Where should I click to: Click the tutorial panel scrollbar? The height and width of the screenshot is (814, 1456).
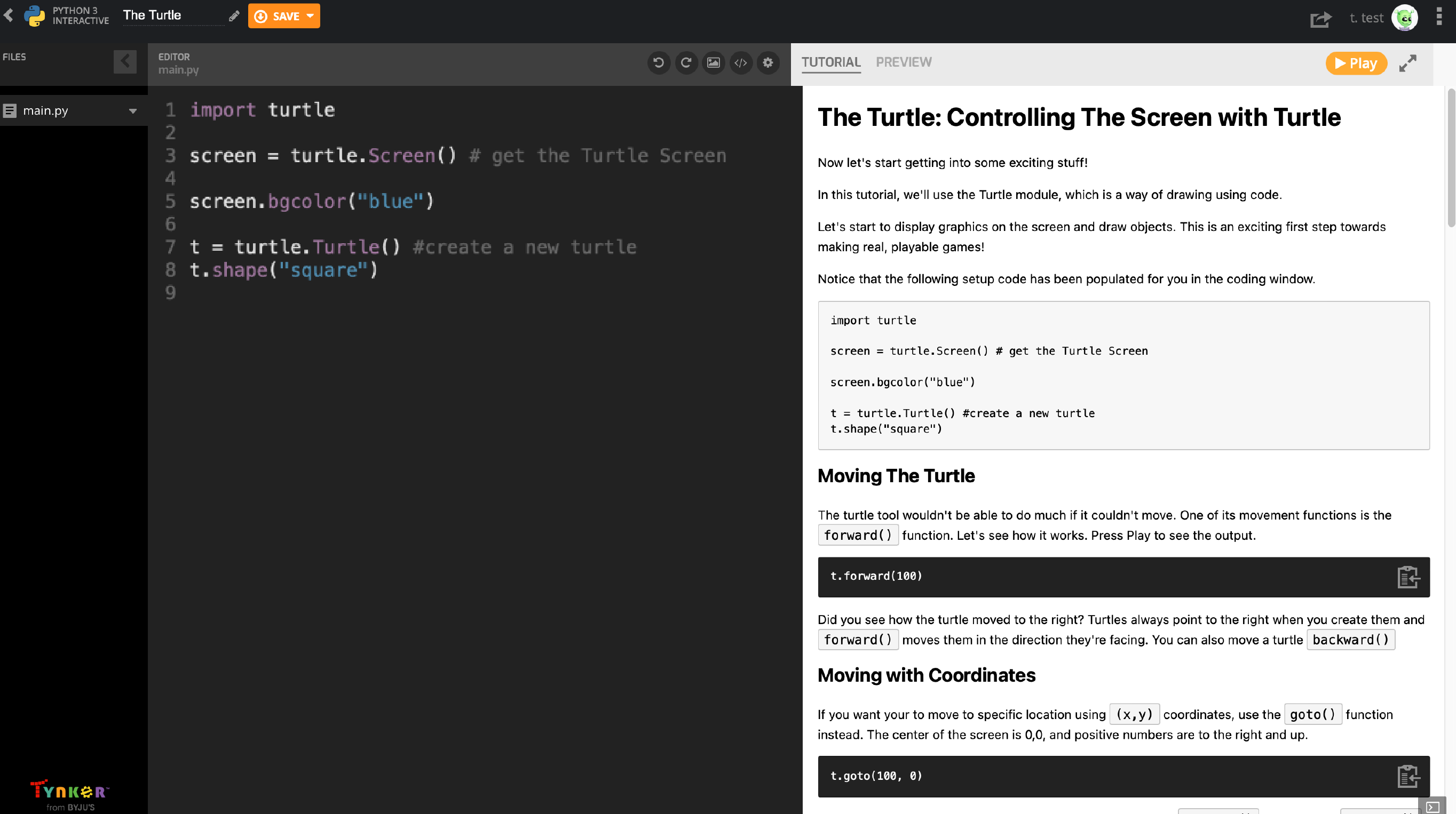1452,158
